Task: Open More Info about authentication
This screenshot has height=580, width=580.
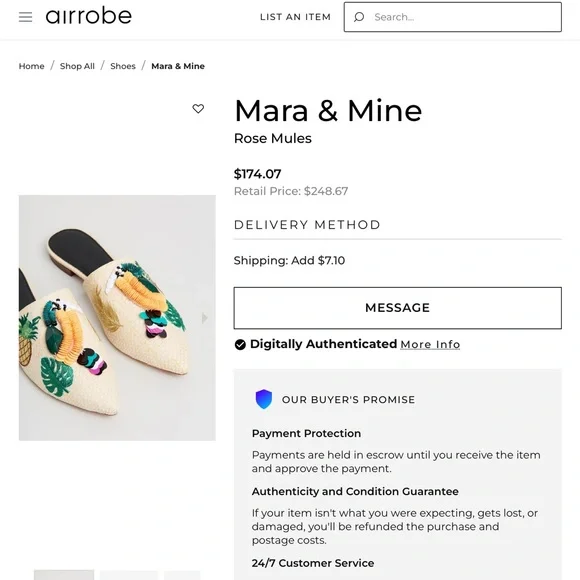Action: pos(430,344)
